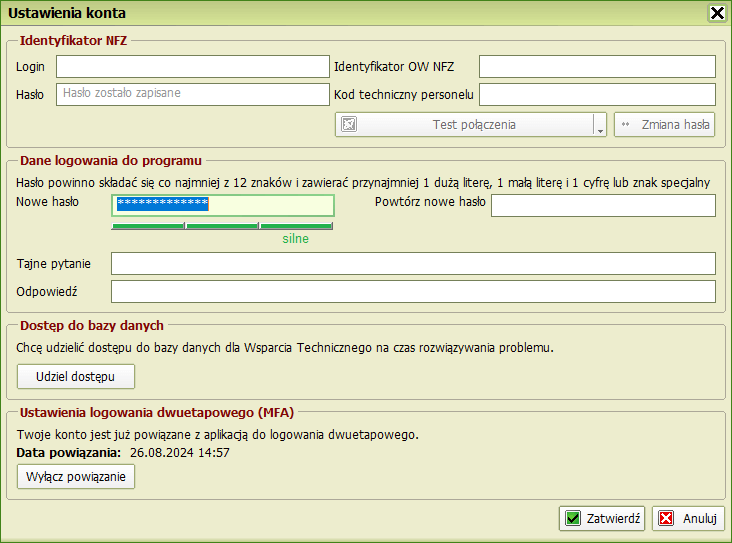Click the Tajne pytanie text field
Viewport: 732px width, 543px height.
413,264
